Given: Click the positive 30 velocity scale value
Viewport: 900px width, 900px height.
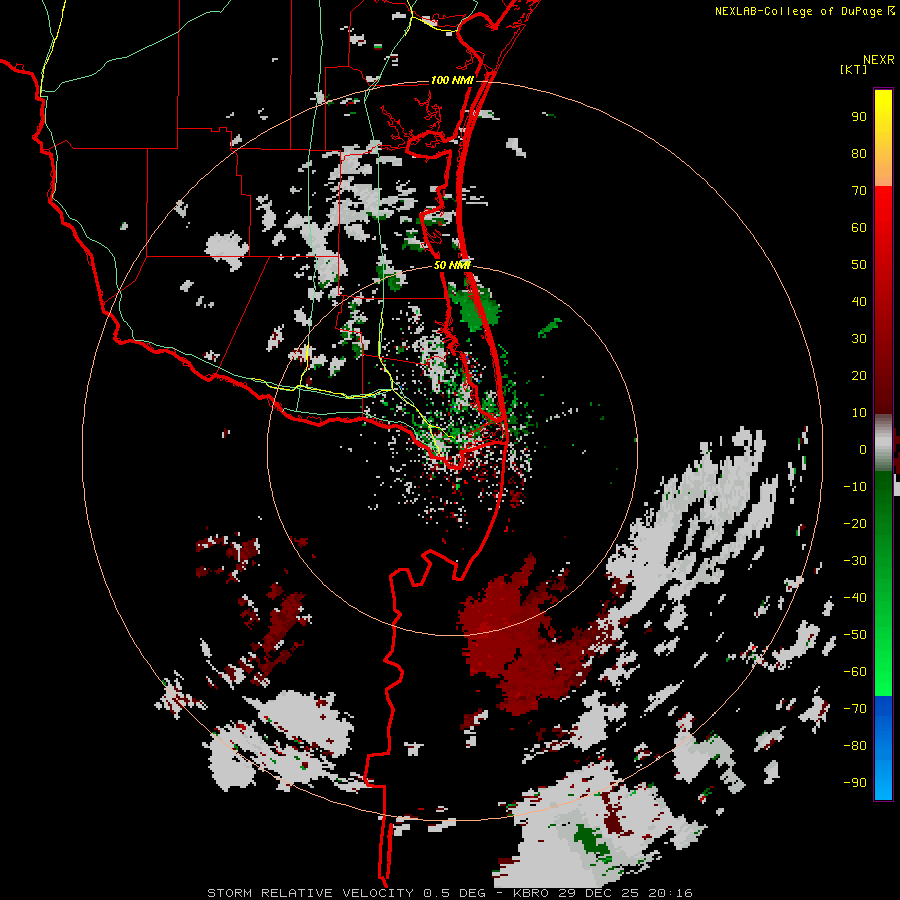Looking at the screenshot, I should coord(859,339).
